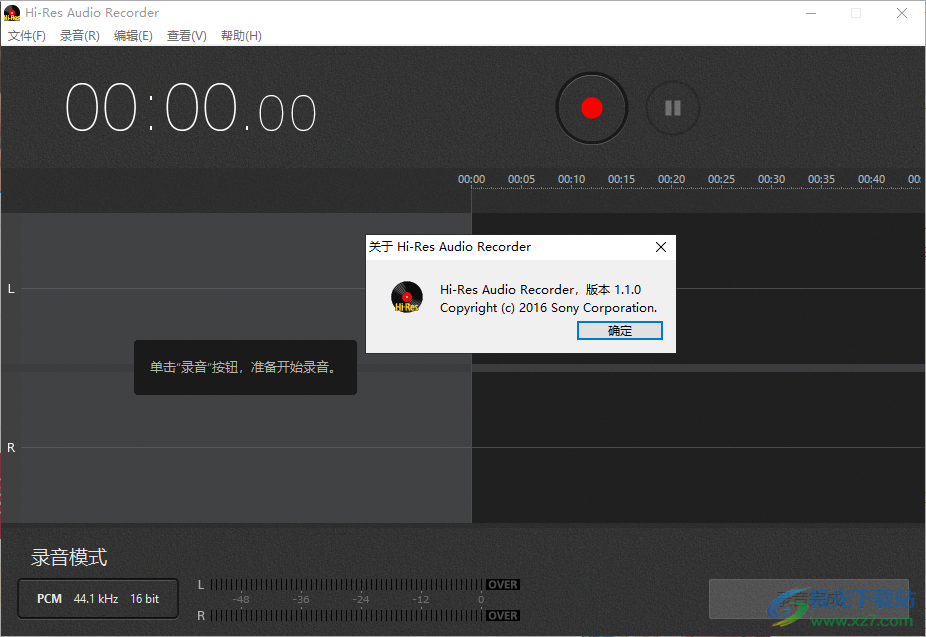Close the About Hi-Res Audio Recorder dialog
926x637 pixels.
pyautogui.click(x=660, y=247)
